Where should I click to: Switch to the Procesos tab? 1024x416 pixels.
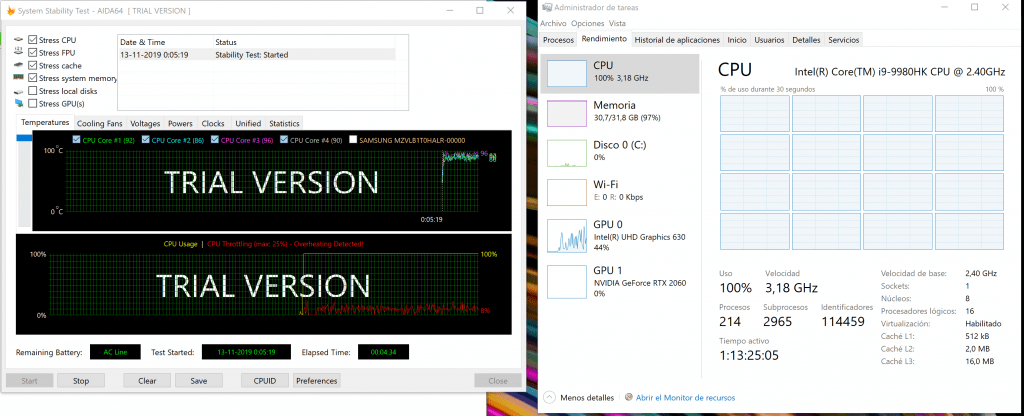point(558,40)
